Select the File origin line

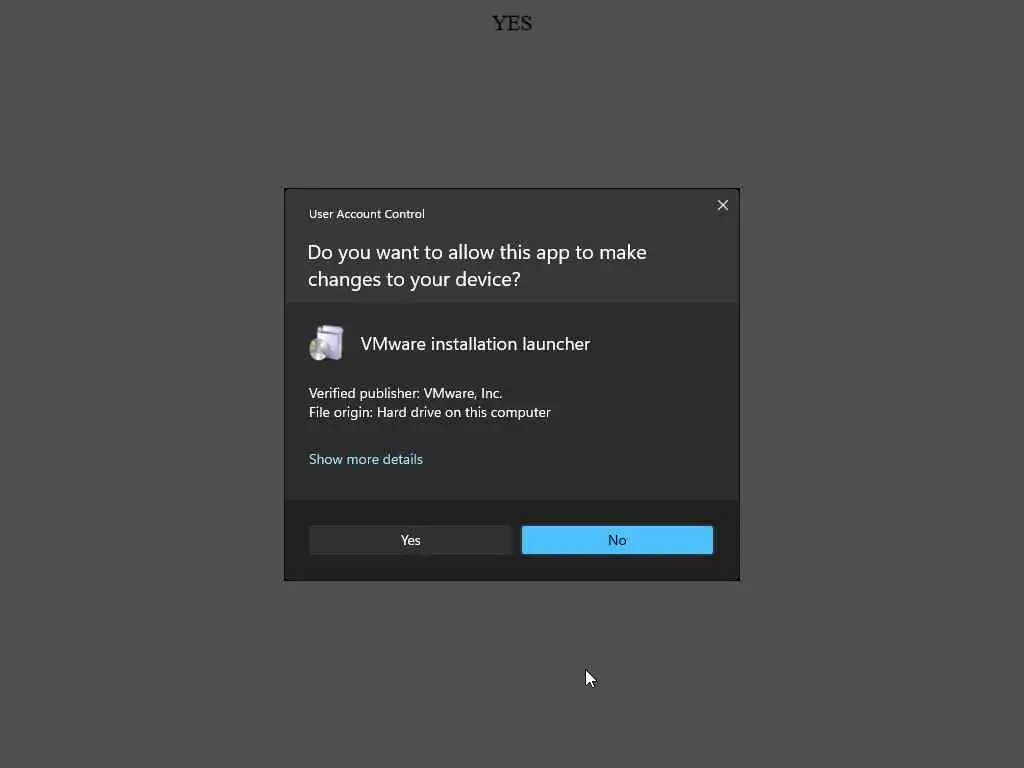pos(429,413)
